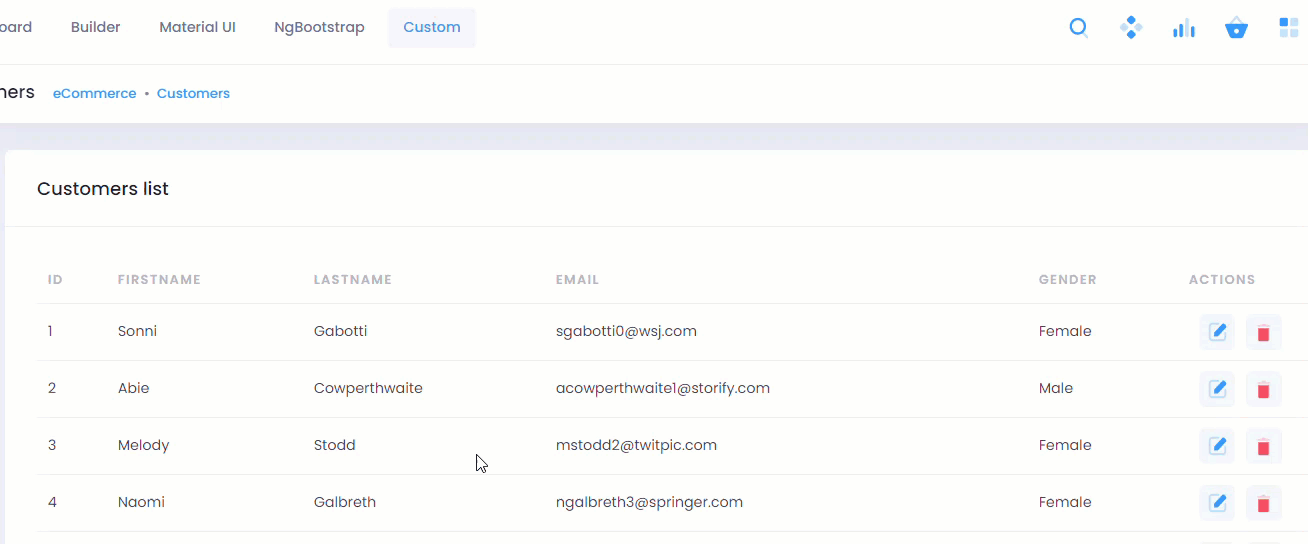Screen dimensions: 1308x544
Task: Delete customer Melody Stodd
Action: point(1263,446)
